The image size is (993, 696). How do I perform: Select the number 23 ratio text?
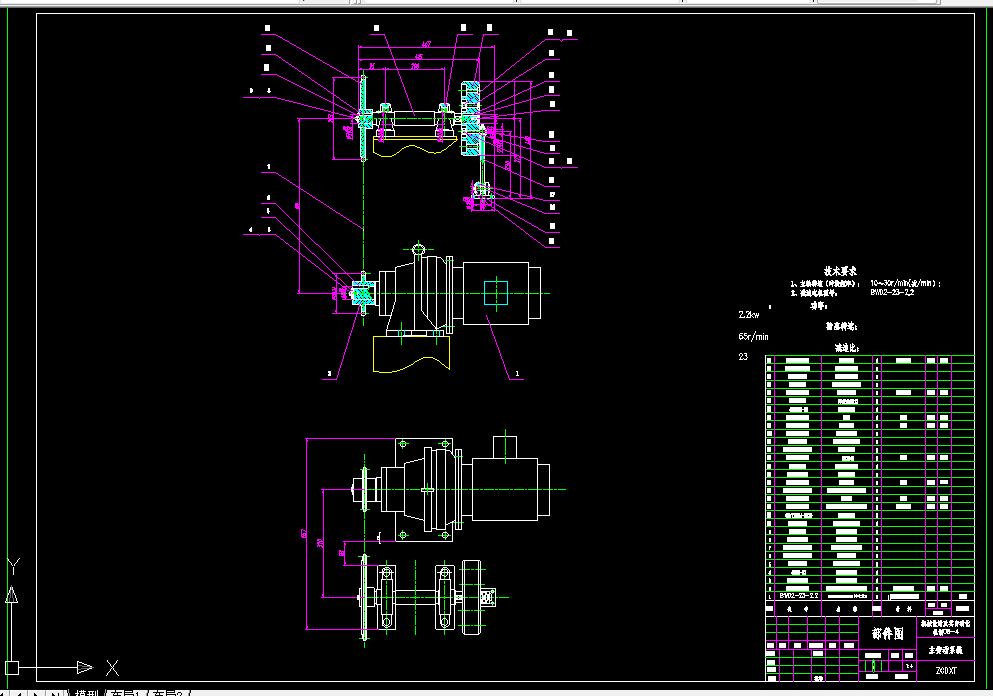point(743,357)
